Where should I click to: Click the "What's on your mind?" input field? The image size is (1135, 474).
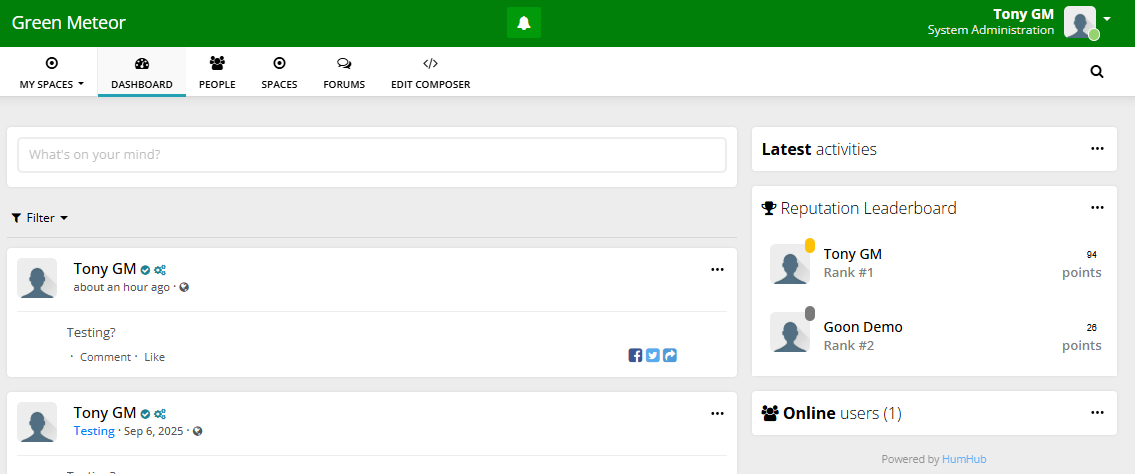(372, 155)
